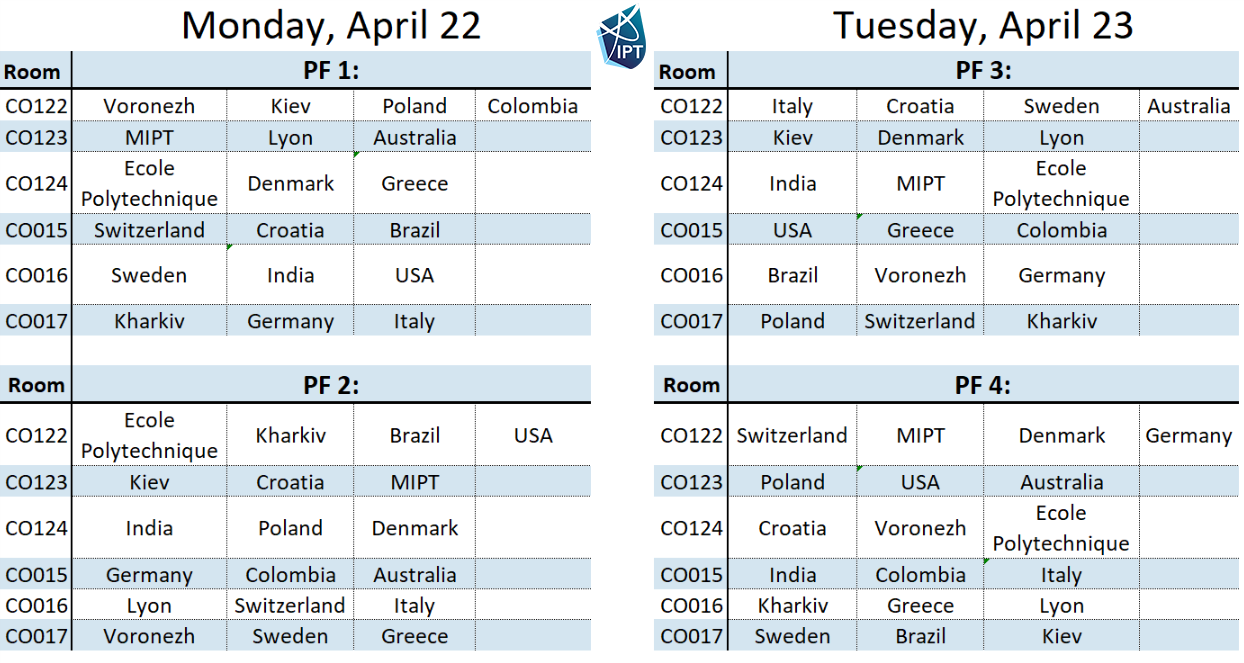The width and height of the screenshot is (1244, 663).
Task: Select the Greece cell in PF 3 room CO015
Action: pyautogui.click(x=920, y=230)
